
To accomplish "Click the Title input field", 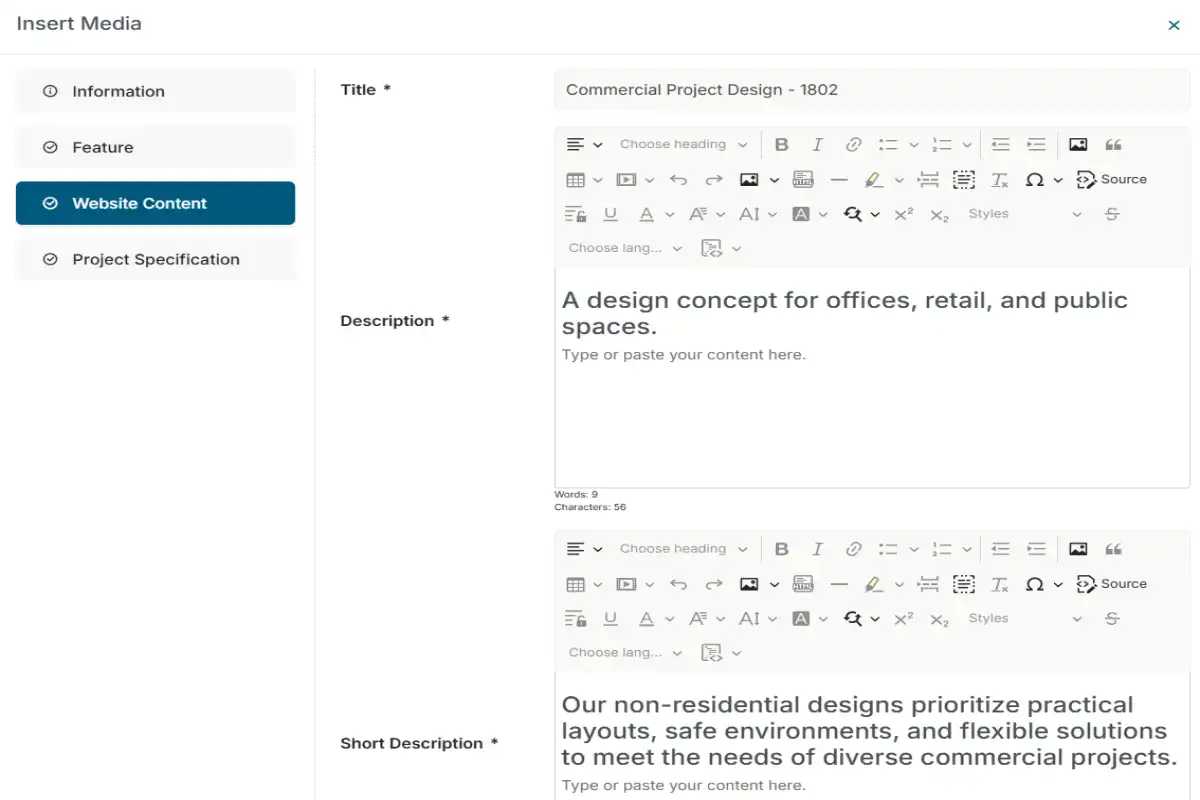I will [x=871, y=90].
